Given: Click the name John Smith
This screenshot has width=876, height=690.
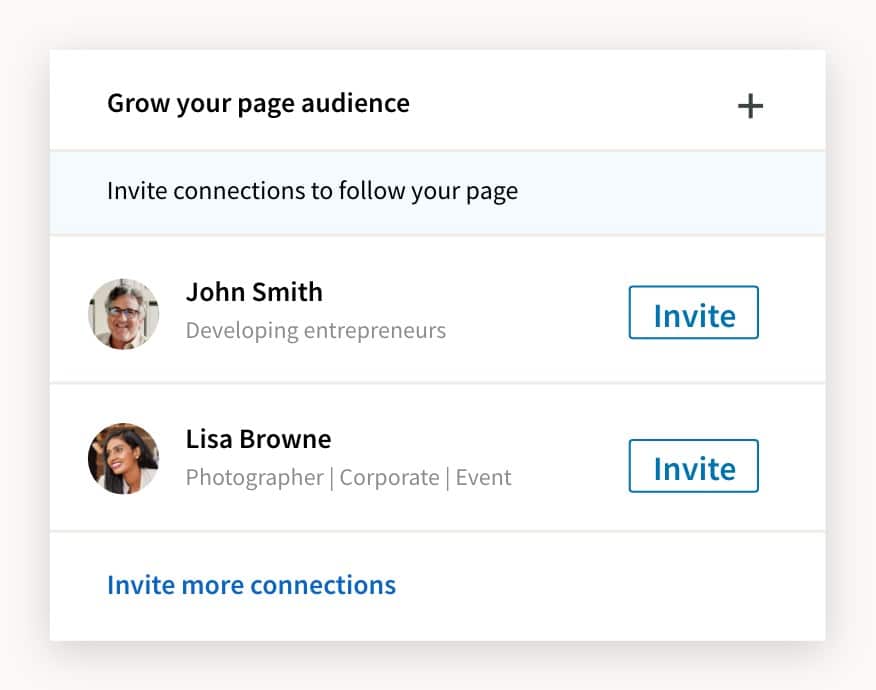Looking at the screenshot, I should [x=254, y=292].
